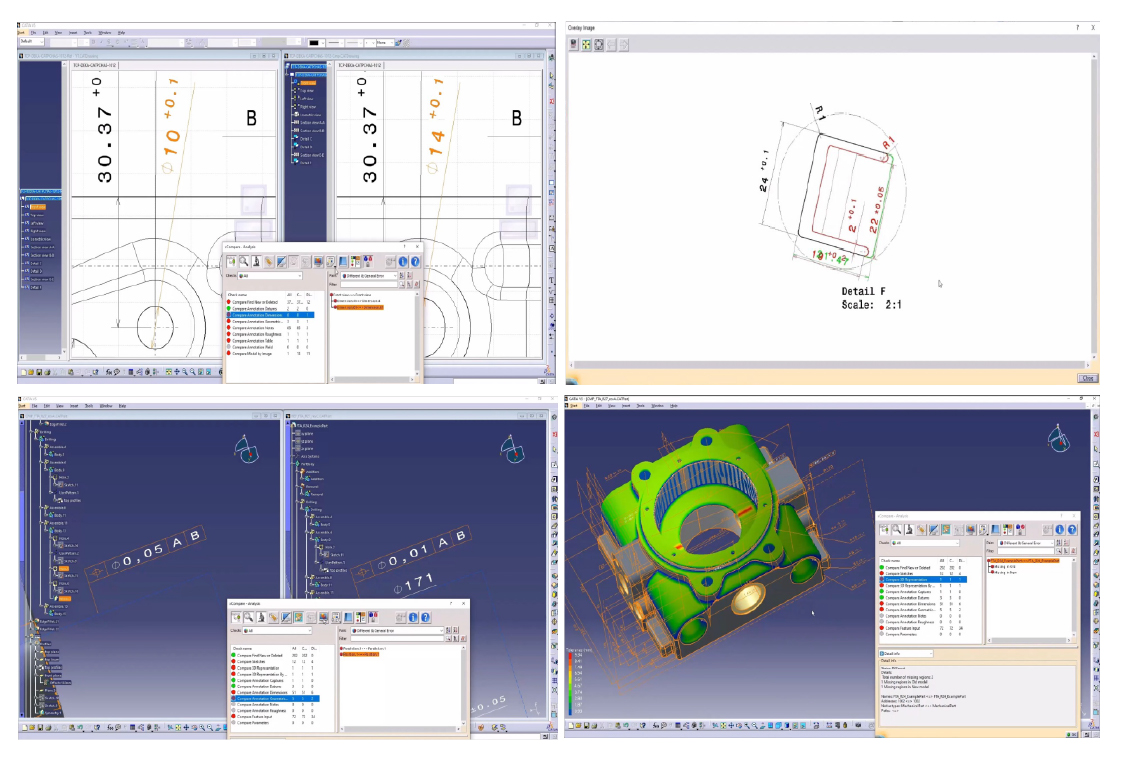Image resolution: width=1121 pixels, height=763 pixels.
Task: Click compass icon in bottom-left left model window
Action: pos(247,448)
